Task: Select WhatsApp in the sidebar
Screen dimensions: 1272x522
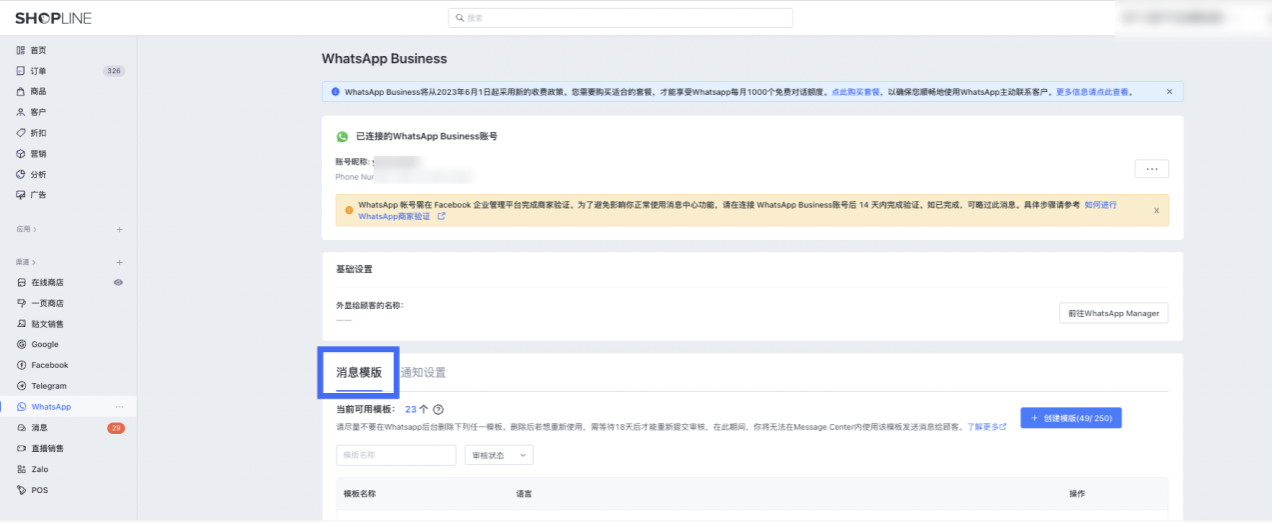Action: 51,407
